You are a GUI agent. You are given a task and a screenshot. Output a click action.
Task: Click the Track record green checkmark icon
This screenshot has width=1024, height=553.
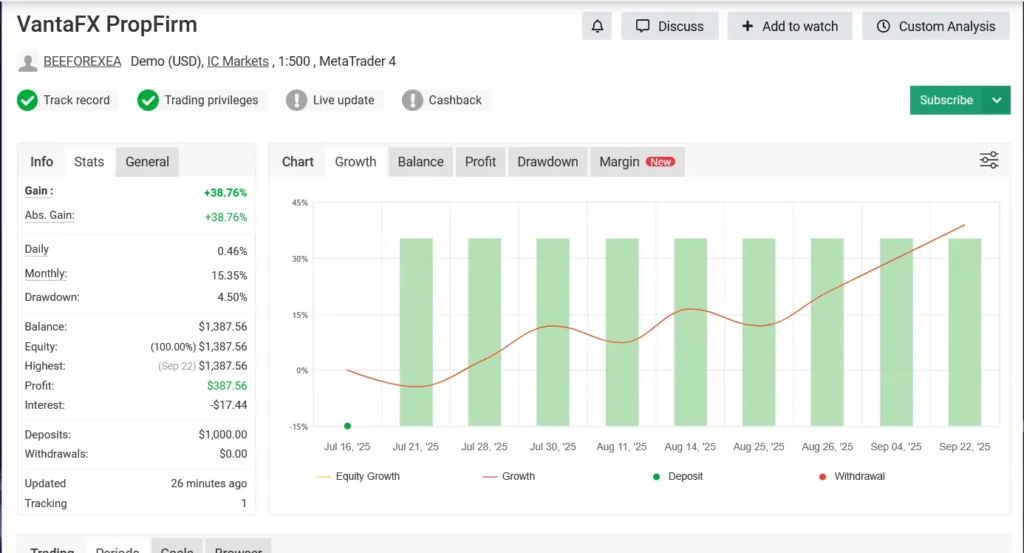[x=28, y=100]
